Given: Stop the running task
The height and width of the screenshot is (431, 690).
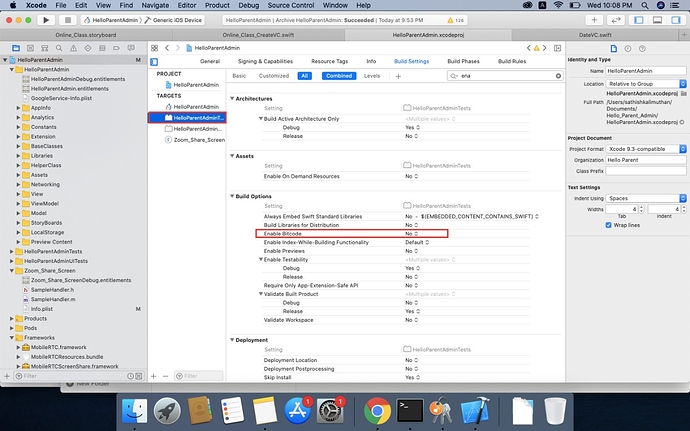Looking at the screenshot, I should pos(67,20).
